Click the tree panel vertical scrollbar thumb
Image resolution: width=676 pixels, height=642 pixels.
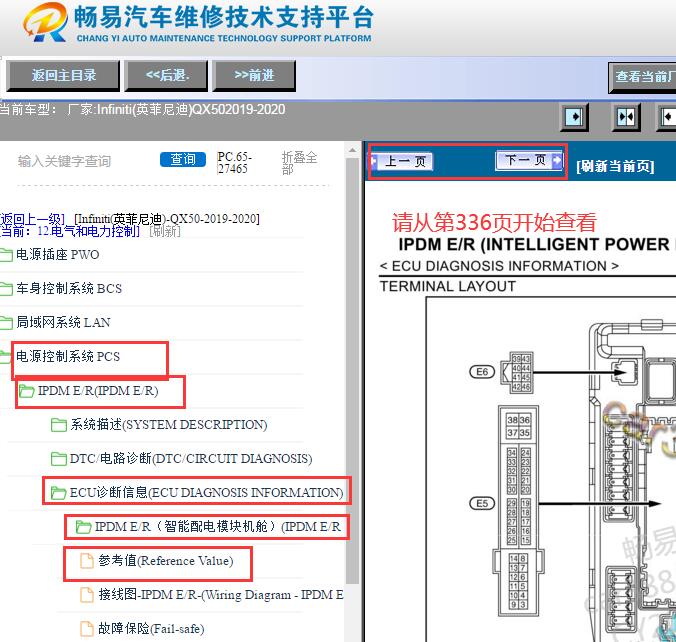click(x=352, y=371)
